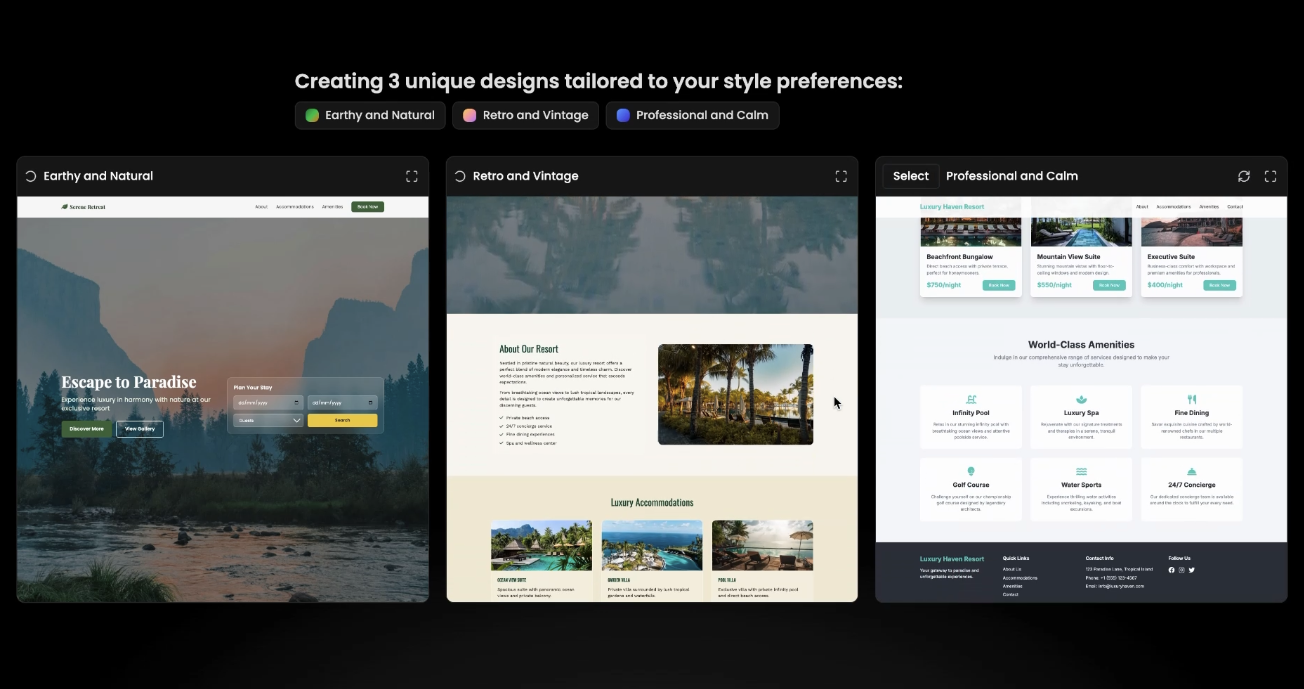Open the first date picker field
The width and height of the screenshot is (1304, 689).
(268, 403)
